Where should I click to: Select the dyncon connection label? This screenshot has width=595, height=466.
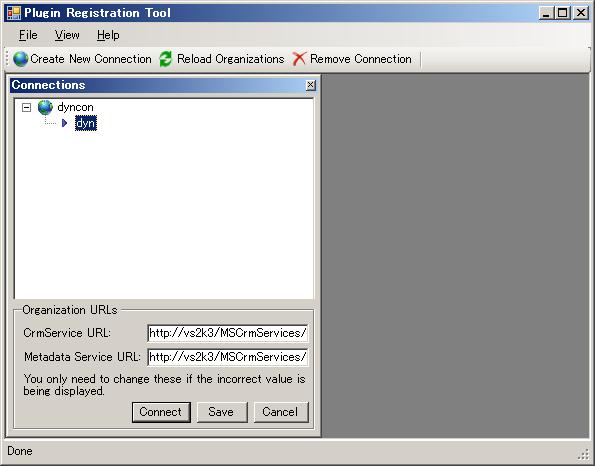(x=75, y=107)
